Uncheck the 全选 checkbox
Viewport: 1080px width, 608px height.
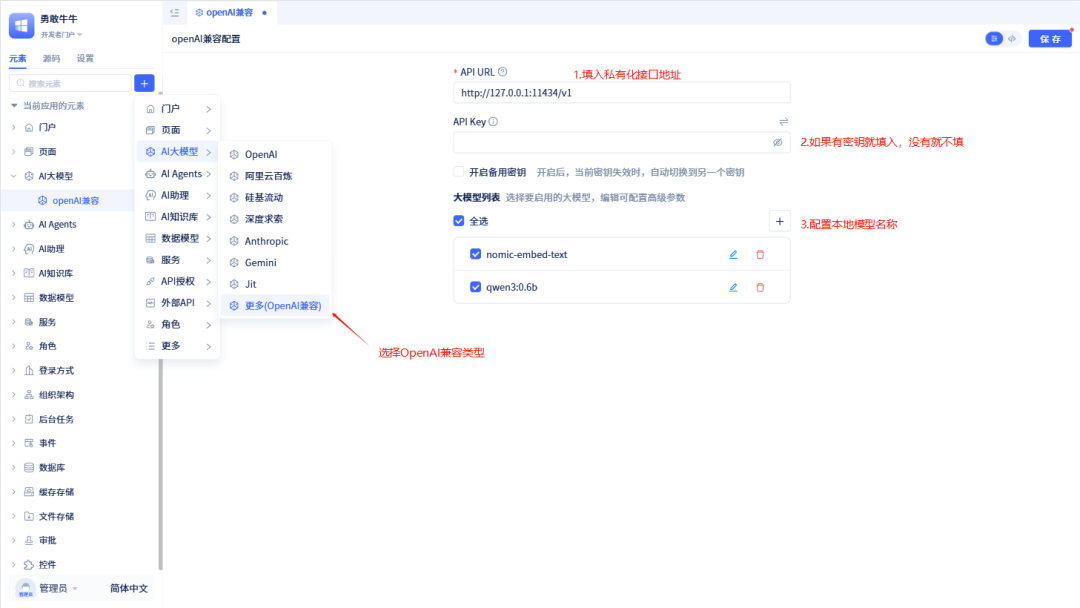[x=459, y=221]
